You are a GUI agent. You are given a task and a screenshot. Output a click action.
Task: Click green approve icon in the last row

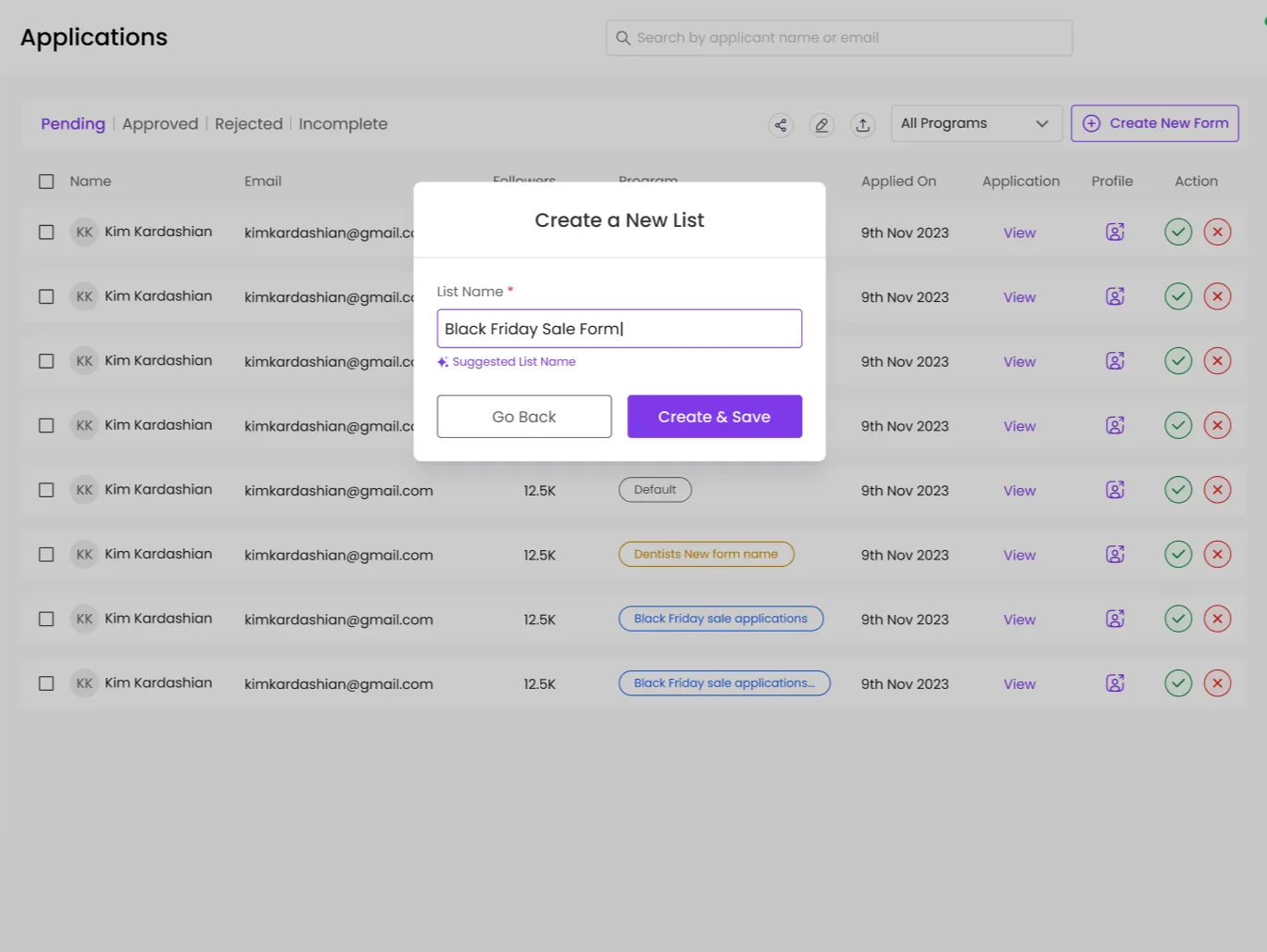1177,683
